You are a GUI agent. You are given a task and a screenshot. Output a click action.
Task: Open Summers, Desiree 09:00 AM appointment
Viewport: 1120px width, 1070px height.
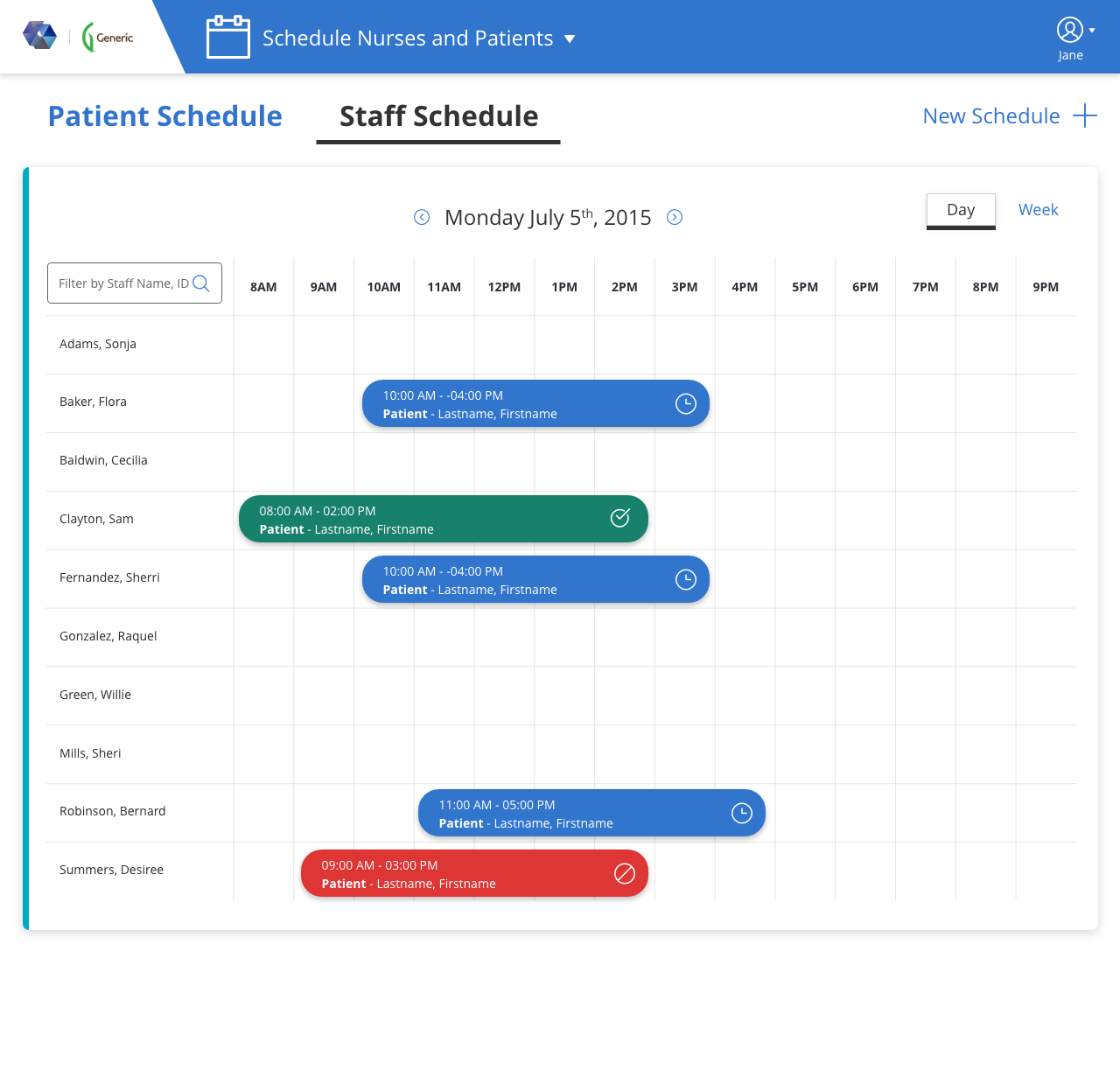tap(474, 873)
